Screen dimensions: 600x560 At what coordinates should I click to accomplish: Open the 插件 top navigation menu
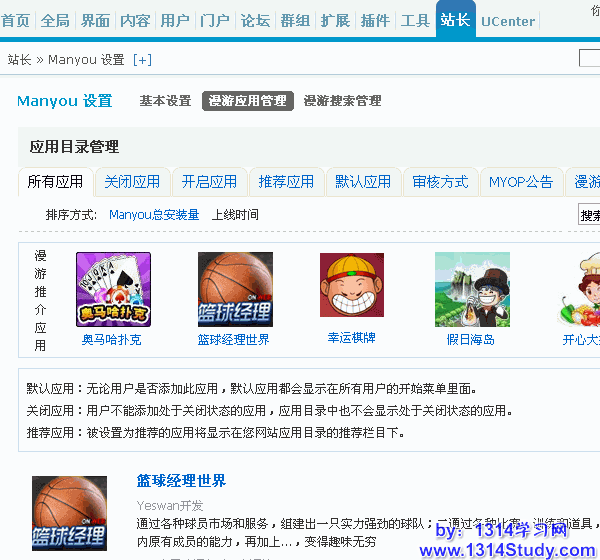click(x=375, y=20)
